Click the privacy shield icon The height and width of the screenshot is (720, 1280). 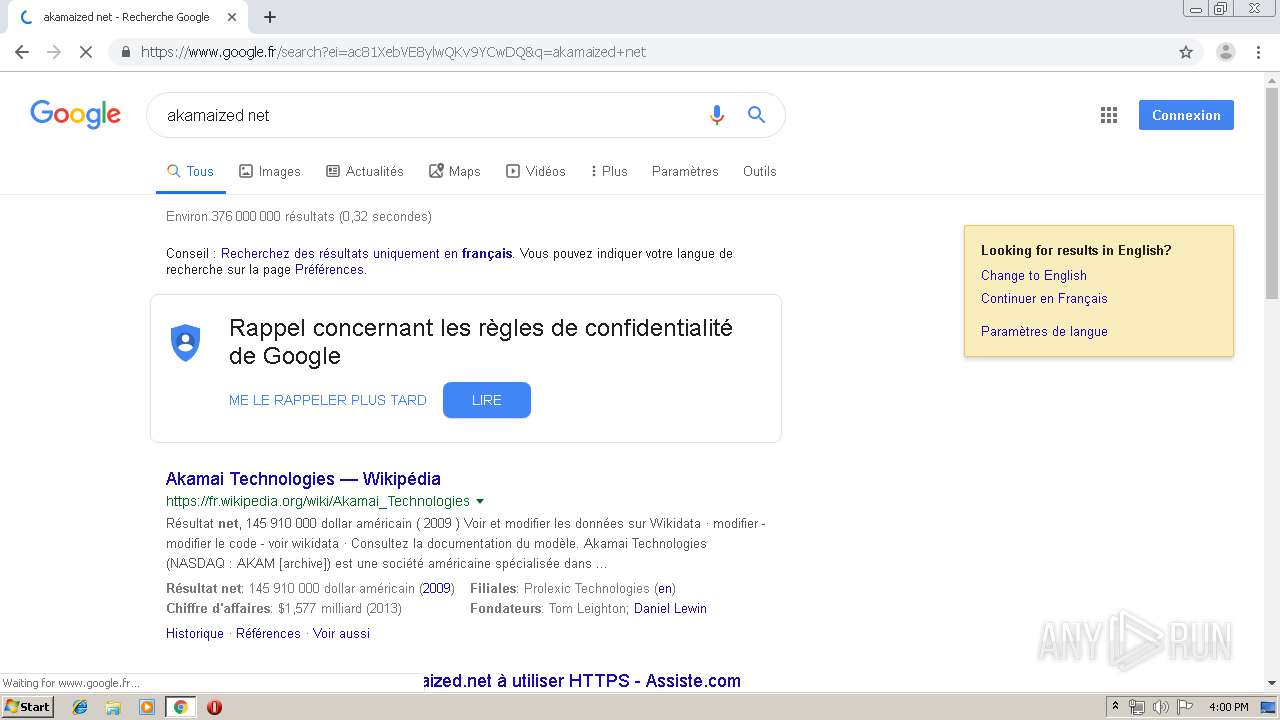coord(185,342)
